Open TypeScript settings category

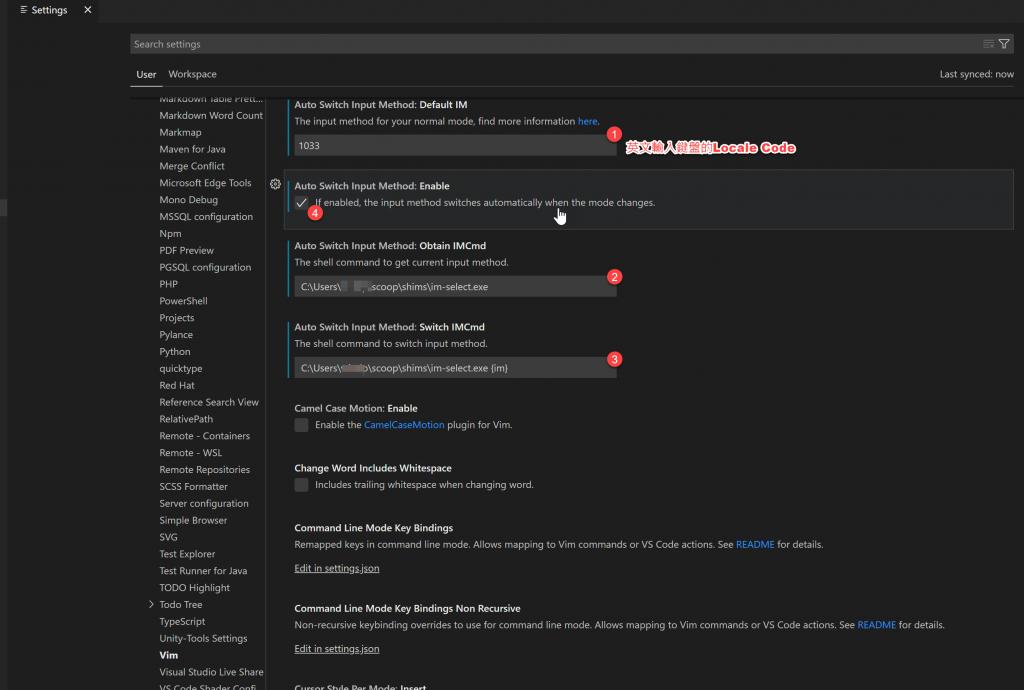coord(182,622)
